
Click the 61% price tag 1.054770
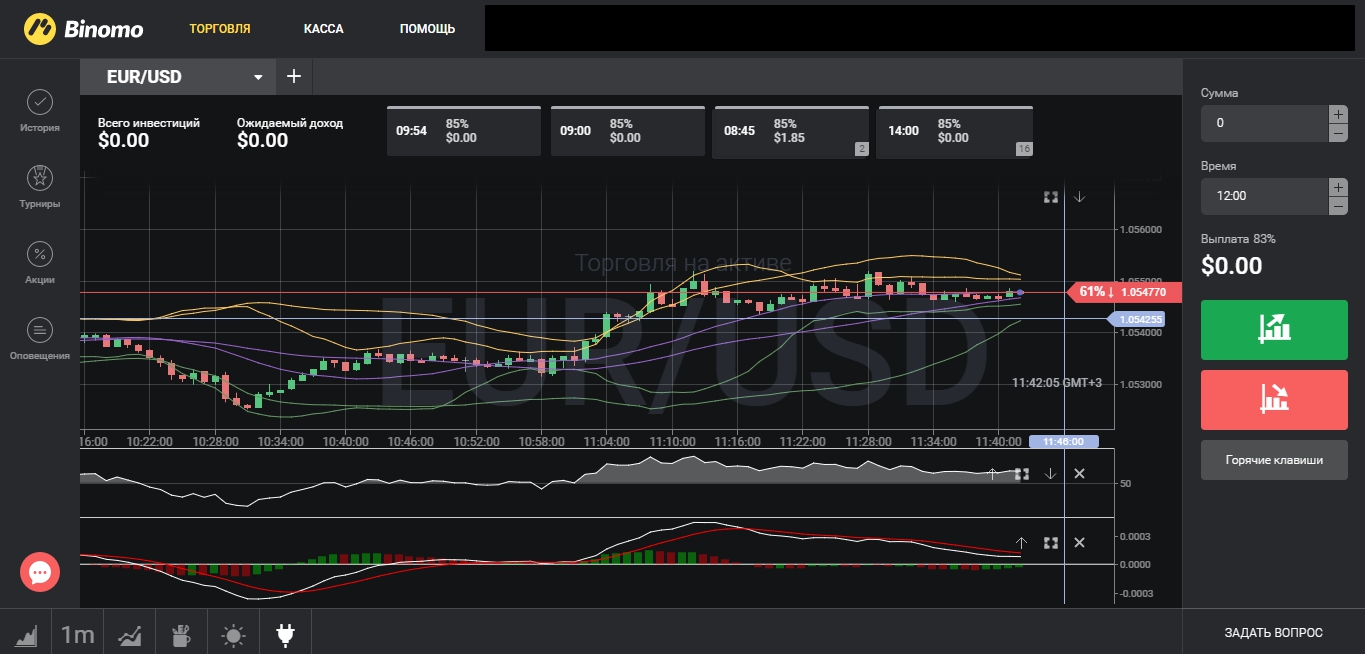point(1125,292)
